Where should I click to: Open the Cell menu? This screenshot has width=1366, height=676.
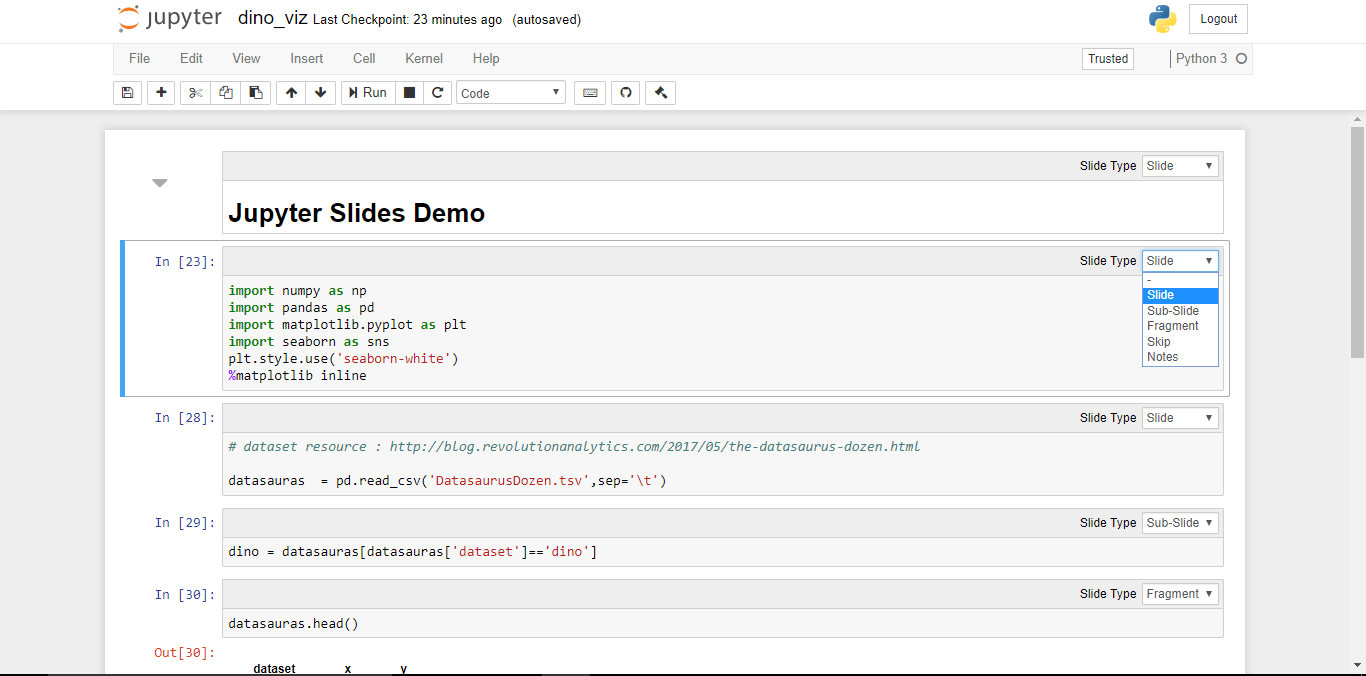coord(364,59)
